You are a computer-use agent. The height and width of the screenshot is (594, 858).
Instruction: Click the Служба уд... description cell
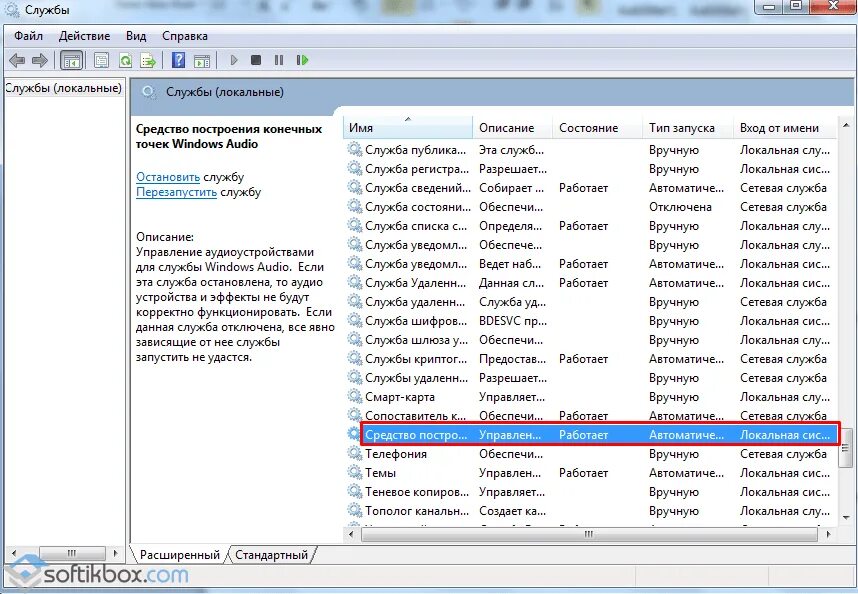[512, 302]
